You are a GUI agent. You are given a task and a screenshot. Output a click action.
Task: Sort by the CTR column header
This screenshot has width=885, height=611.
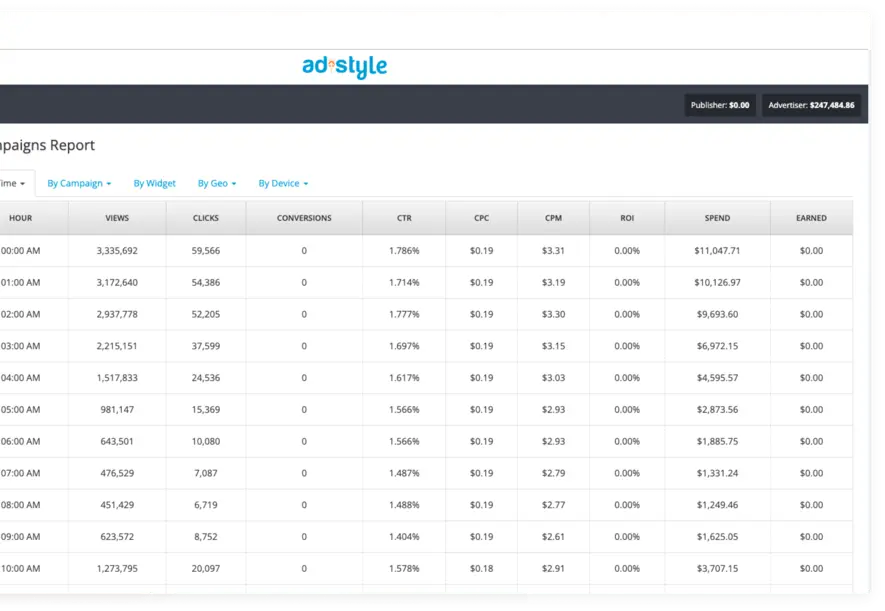pos(404,218)
